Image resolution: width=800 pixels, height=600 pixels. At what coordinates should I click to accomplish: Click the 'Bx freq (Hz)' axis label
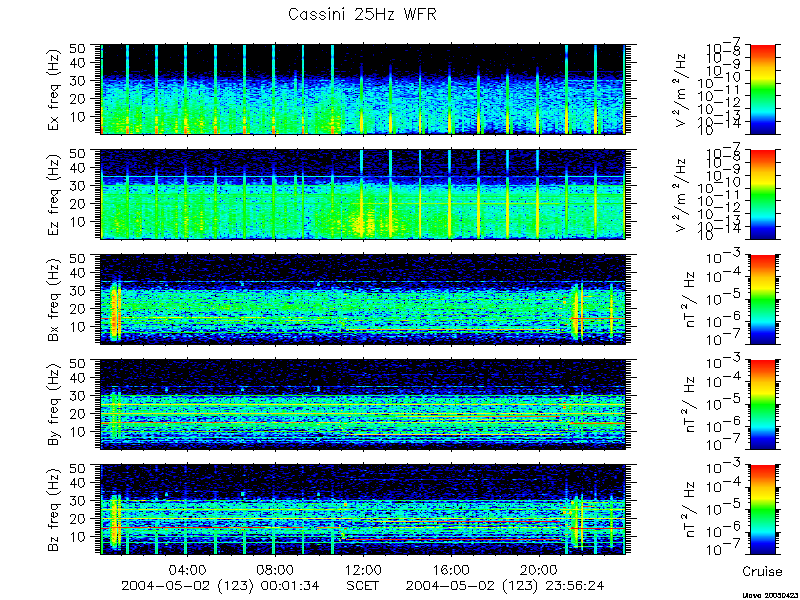click(54, 299)
